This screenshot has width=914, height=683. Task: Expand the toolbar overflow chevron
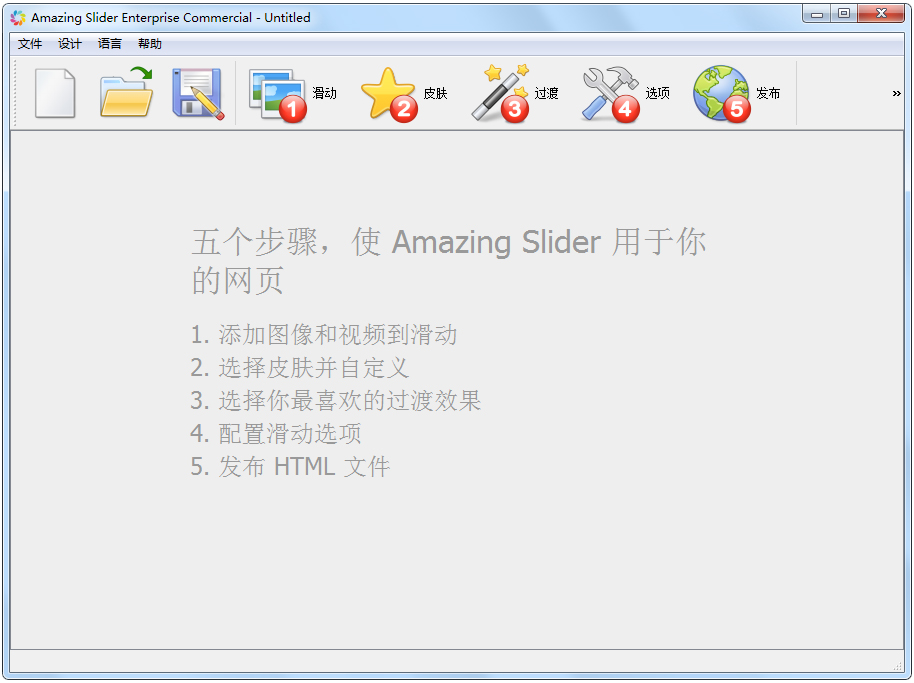(x=896, y=93)
